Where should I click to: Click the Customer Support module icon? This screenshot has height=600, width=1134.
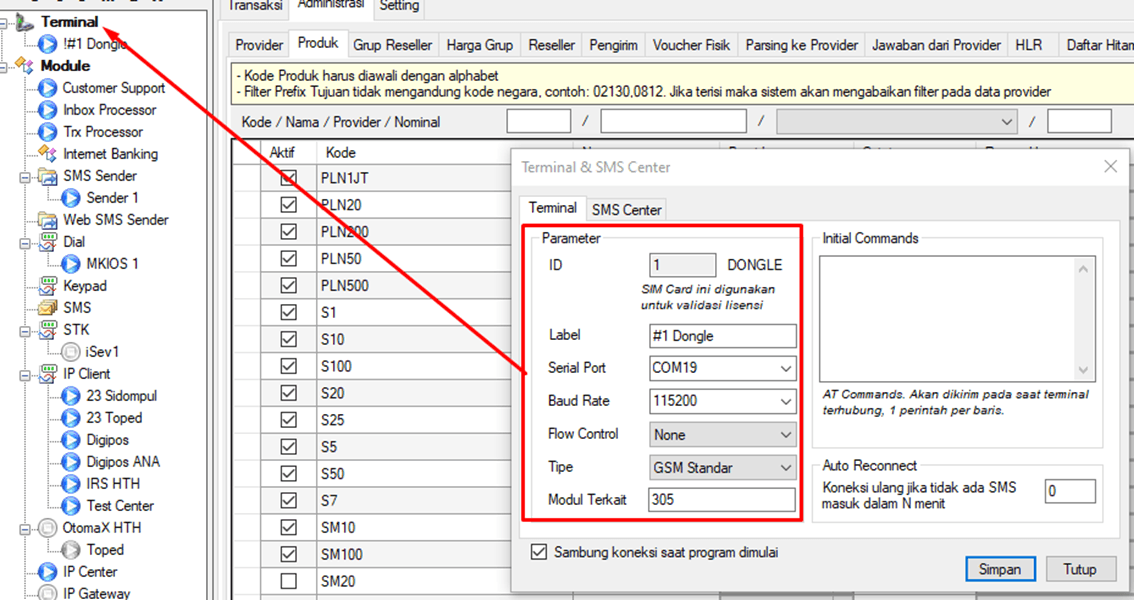coord(47,88)
